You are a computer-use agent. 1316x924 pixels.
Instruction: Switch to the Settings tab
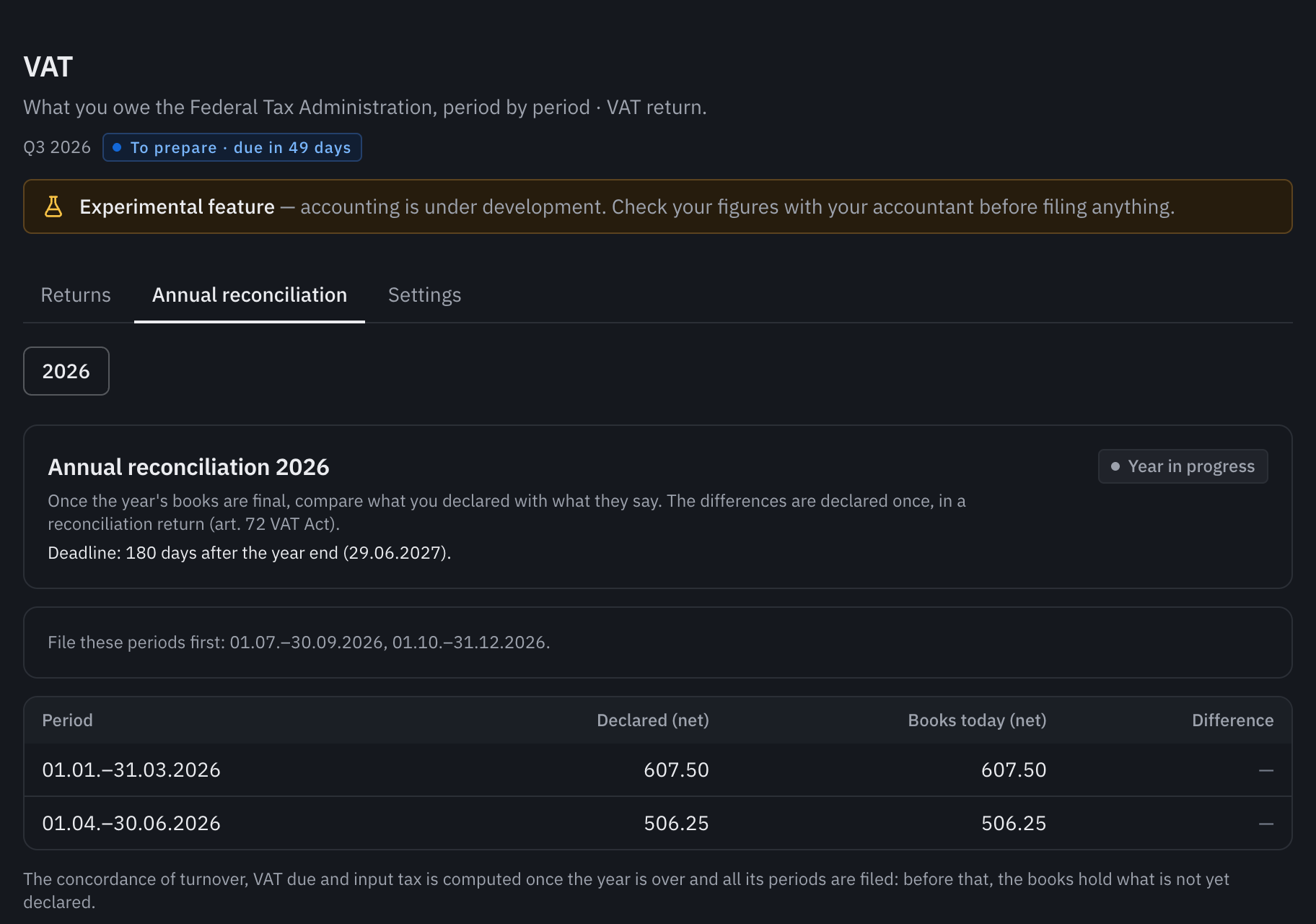[x=424, y=295]
